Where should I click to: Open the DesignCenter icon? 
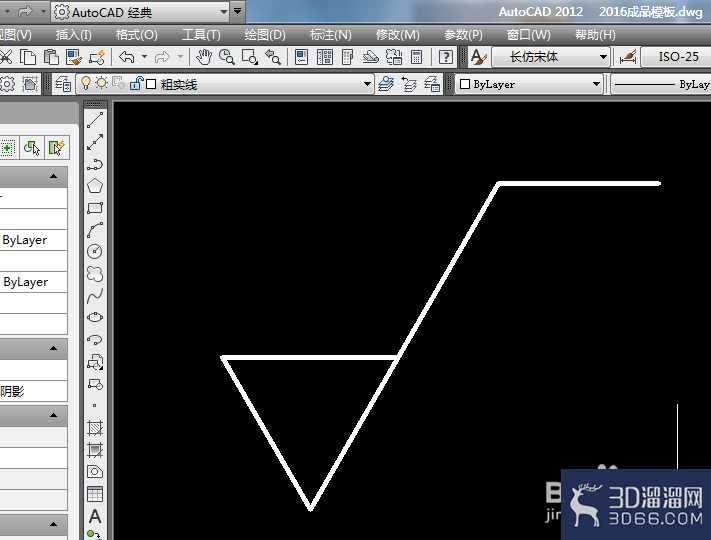325,57
